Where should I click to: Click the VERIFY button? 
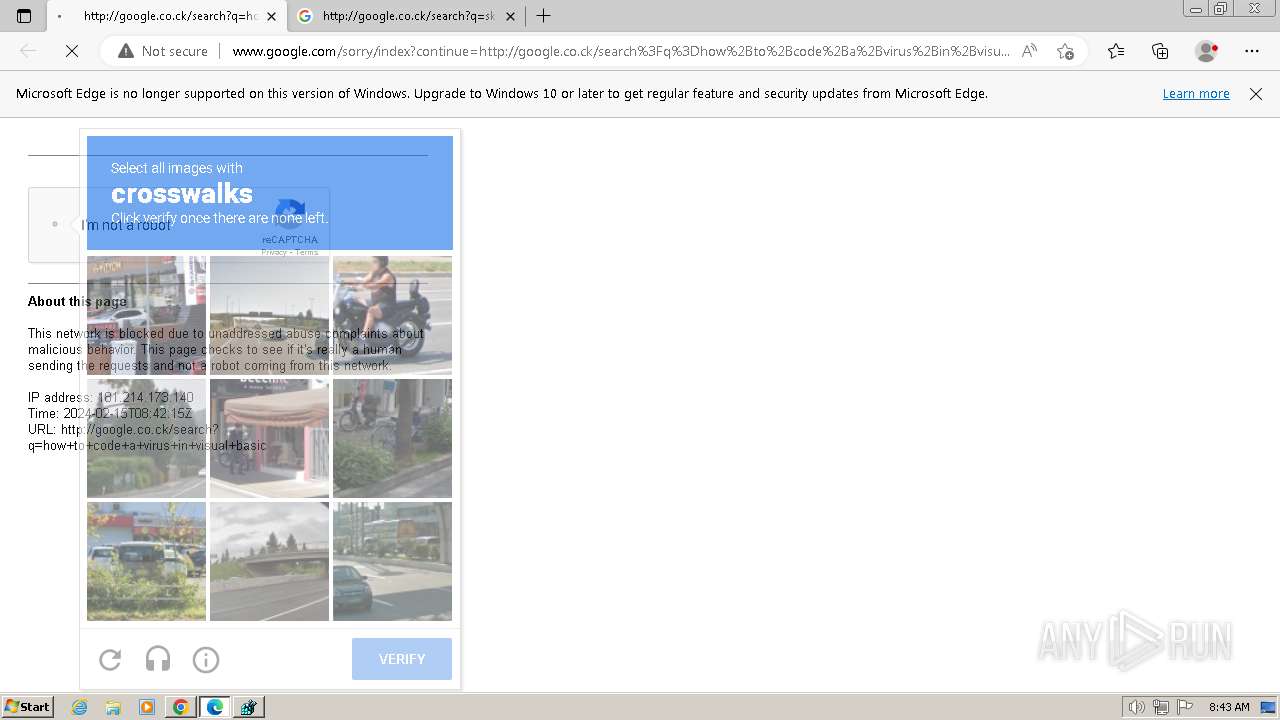(x=402, y=659)
